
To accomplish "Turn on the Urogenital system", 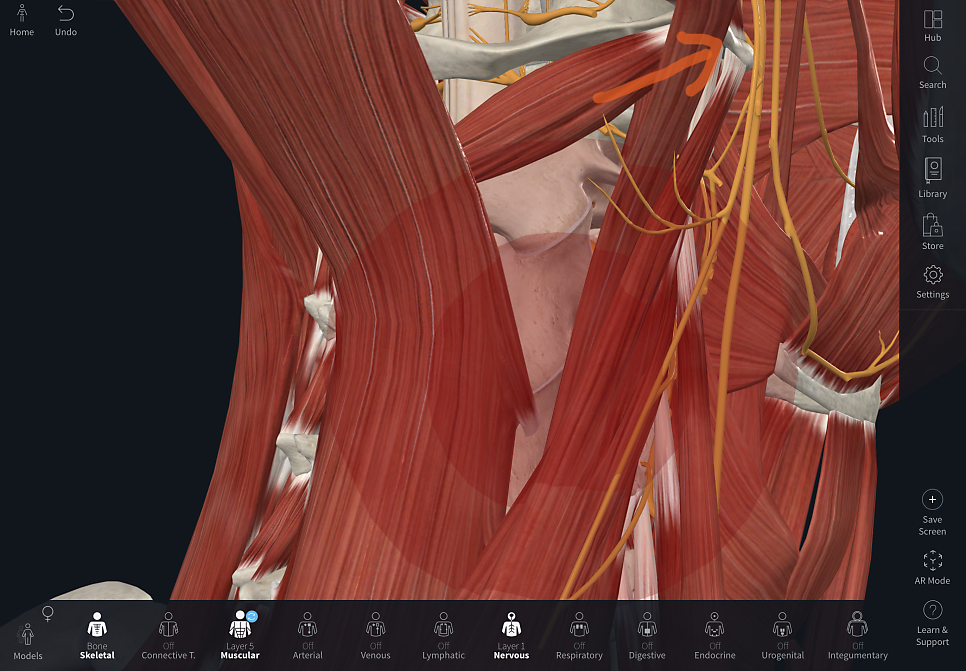I will (x=782, y=635).
